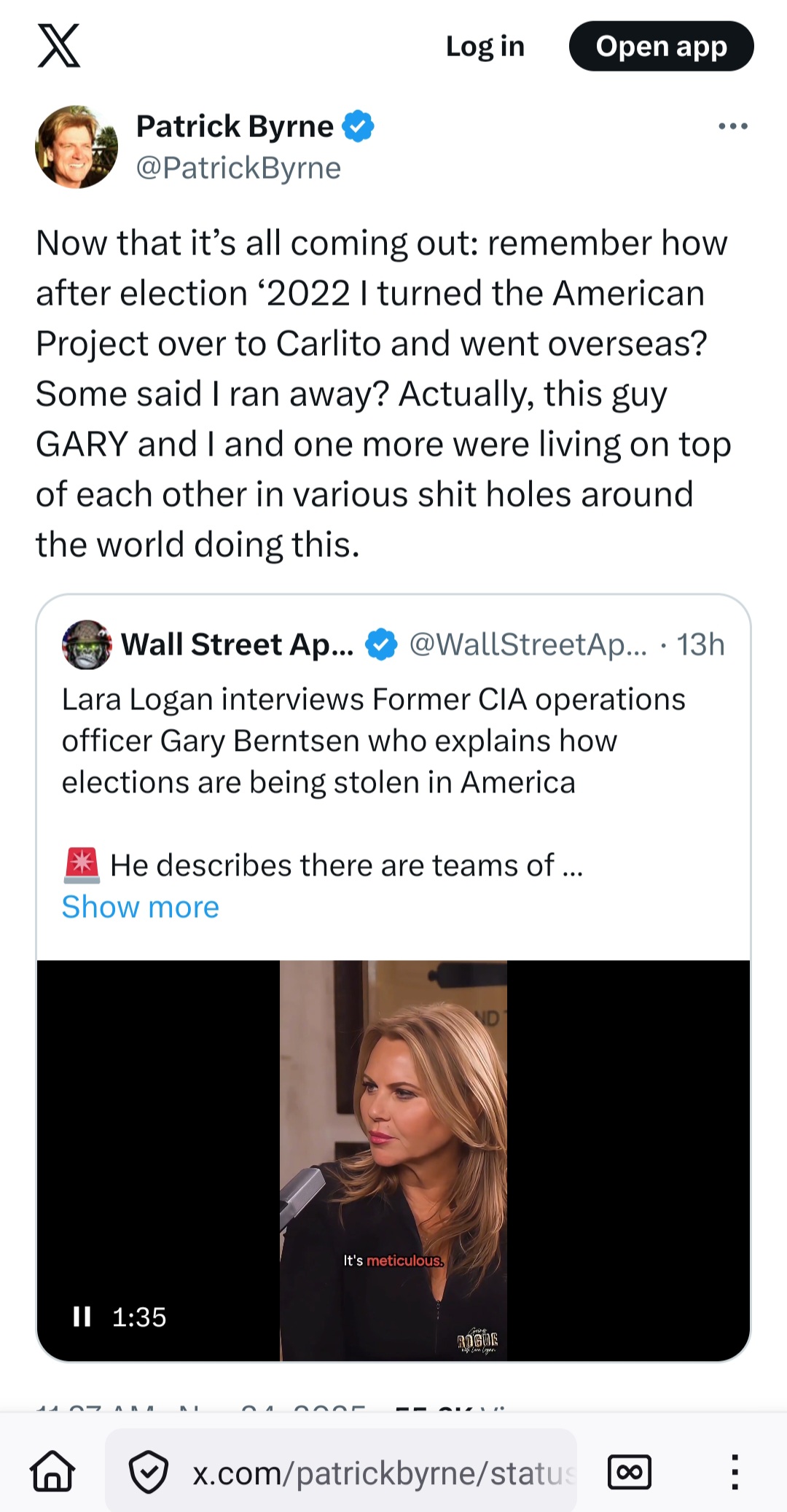
Task: Open the @PatrickByrne handle
Action: pyautogui.click(x=238, y=168)
